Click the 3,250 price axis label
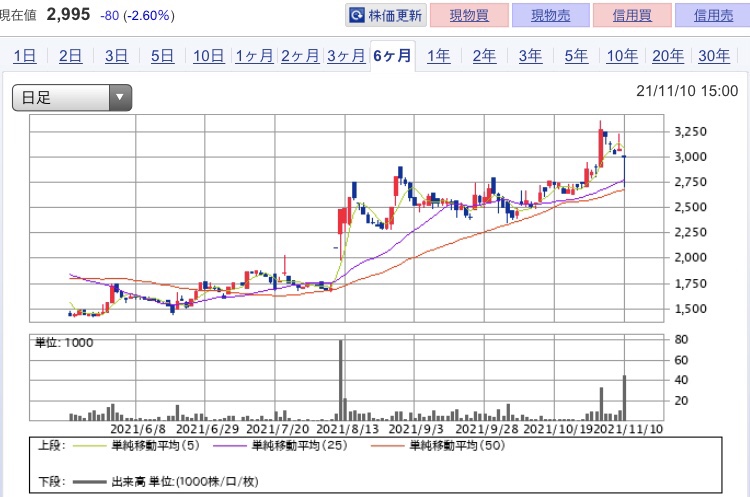Viewport: 750px width, 497px height. 690,132
